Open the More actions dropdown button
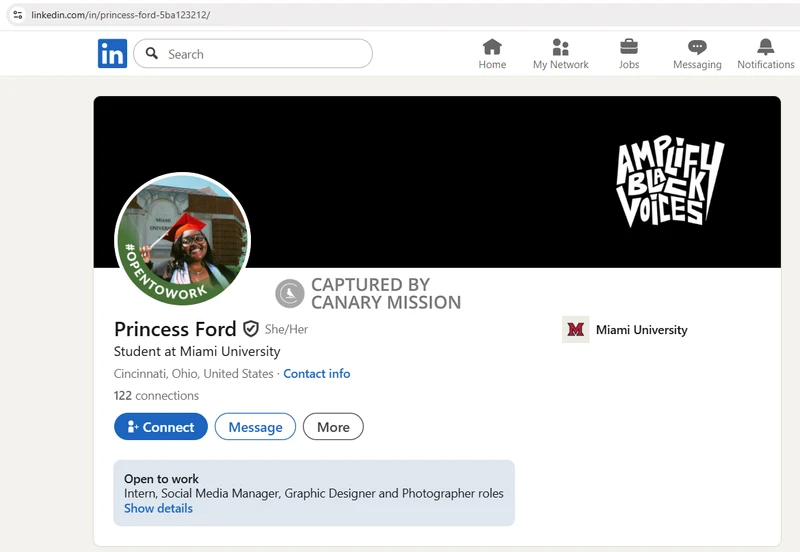The height and width of the screenshot is (552, 800). click(333, 426)
